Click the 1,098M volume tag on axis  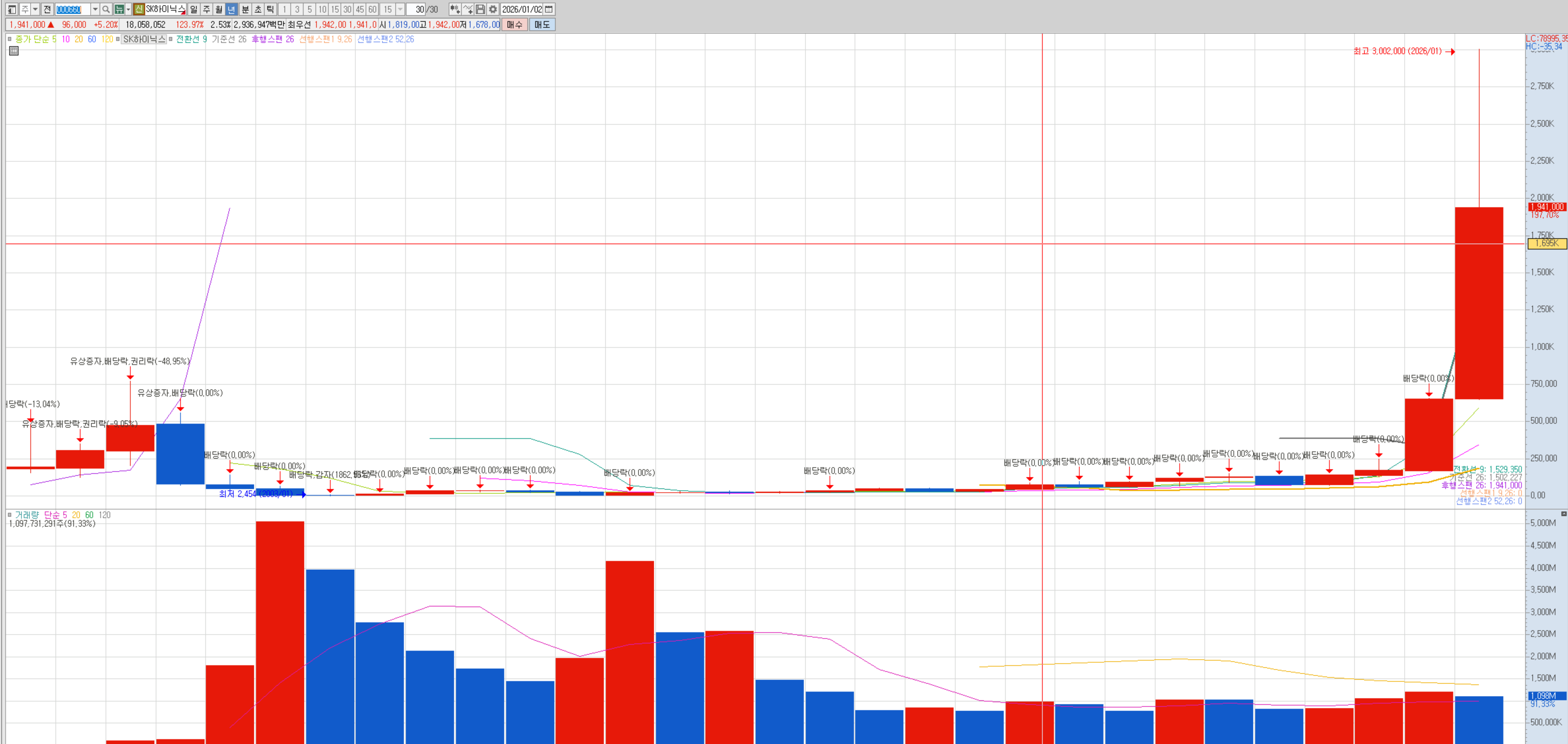tap(1547, 696)
